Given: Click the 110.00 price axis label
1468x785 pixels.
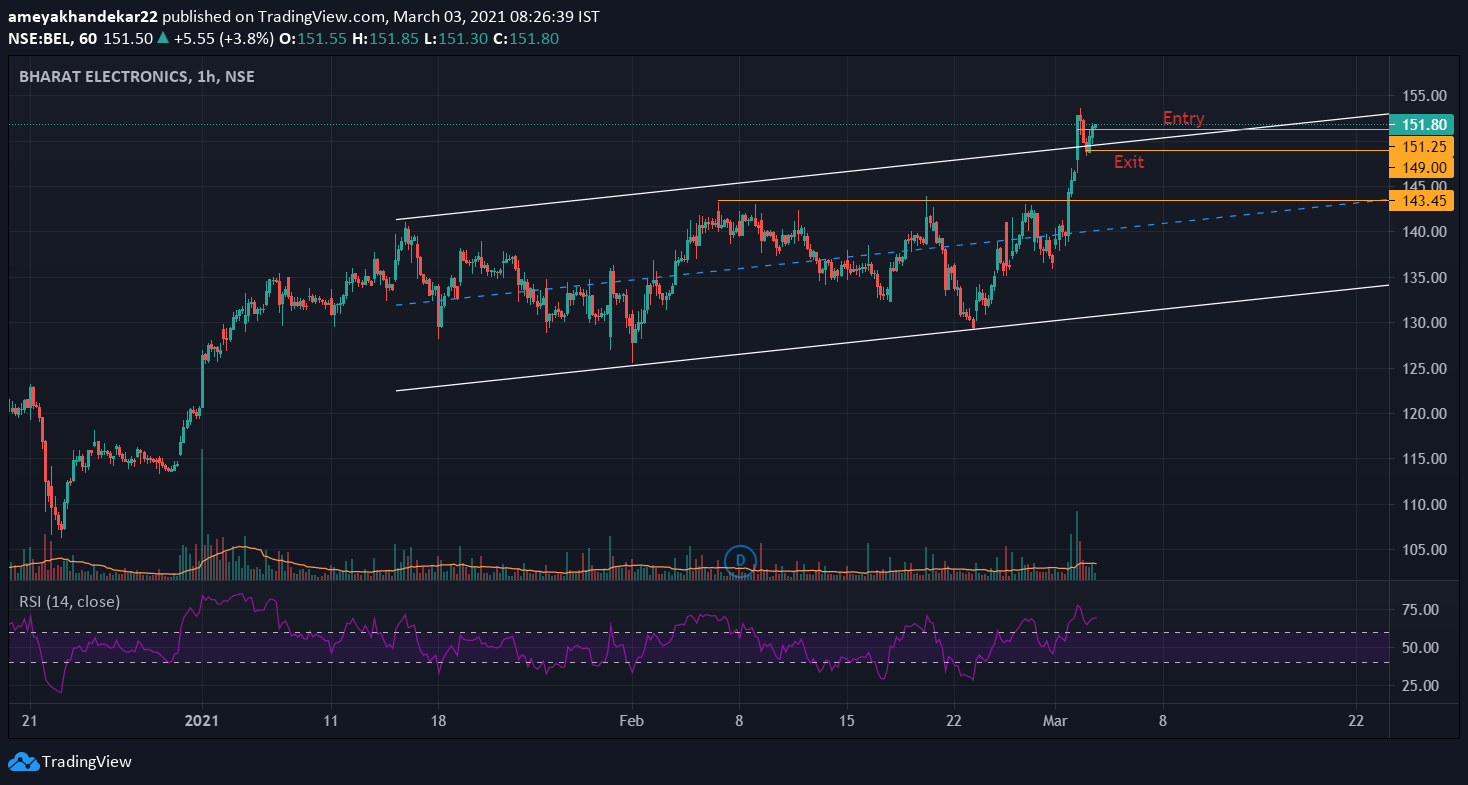Looking at the screenshot, I should (1424, 505).
